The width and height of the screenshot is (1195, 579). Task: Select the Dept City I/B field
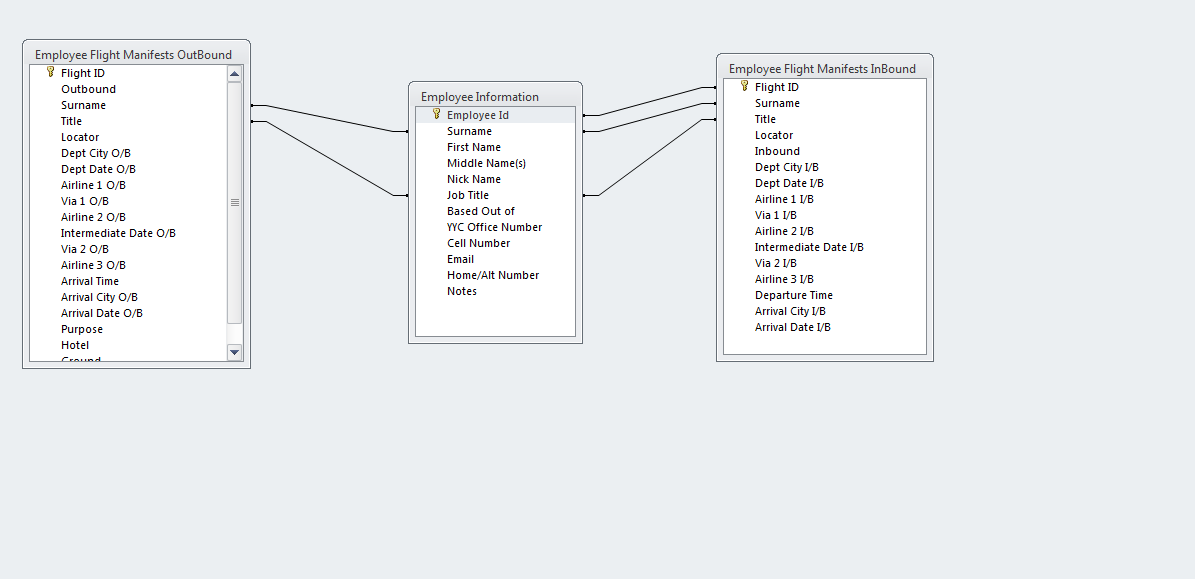(787, 167)
